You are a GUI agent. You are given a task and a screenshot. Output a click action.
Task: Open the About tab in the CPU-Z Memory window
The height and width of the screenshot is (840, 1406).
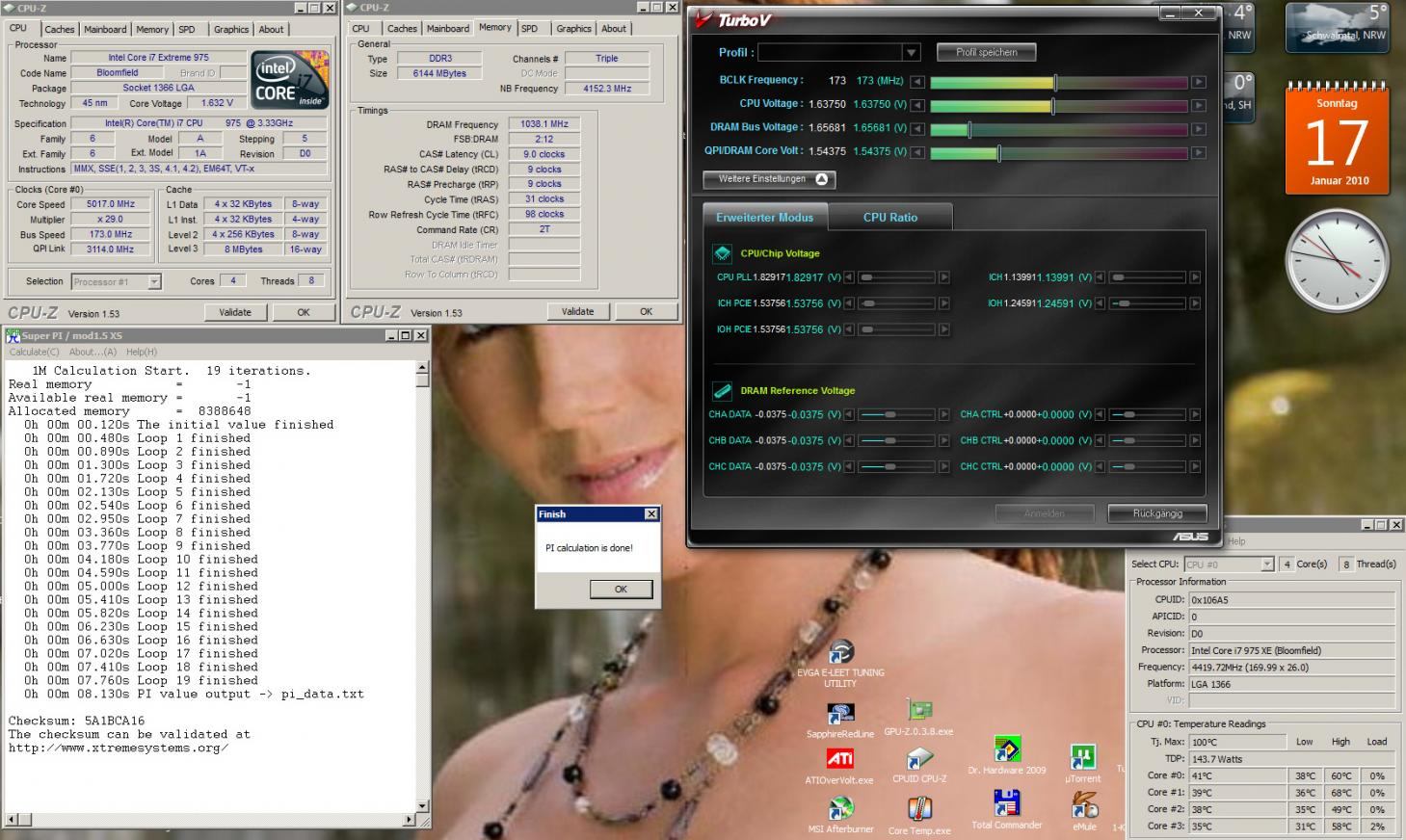click(x=614, y=29)
